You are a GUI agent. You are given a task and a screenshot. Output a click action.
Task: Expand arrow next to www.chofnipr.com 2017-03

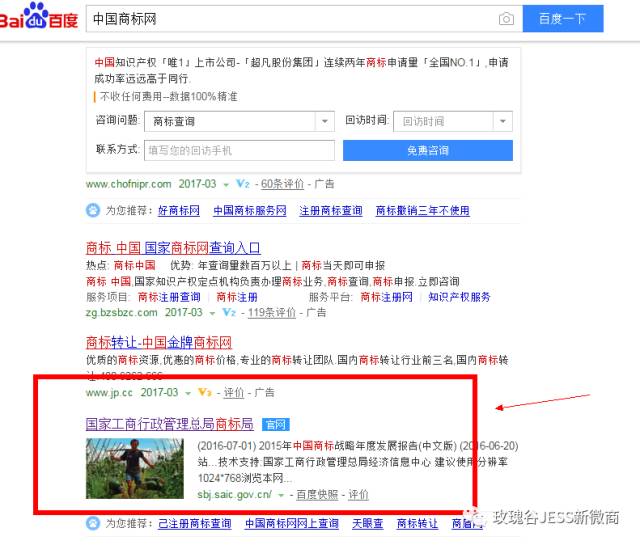(x=226, y=185)
